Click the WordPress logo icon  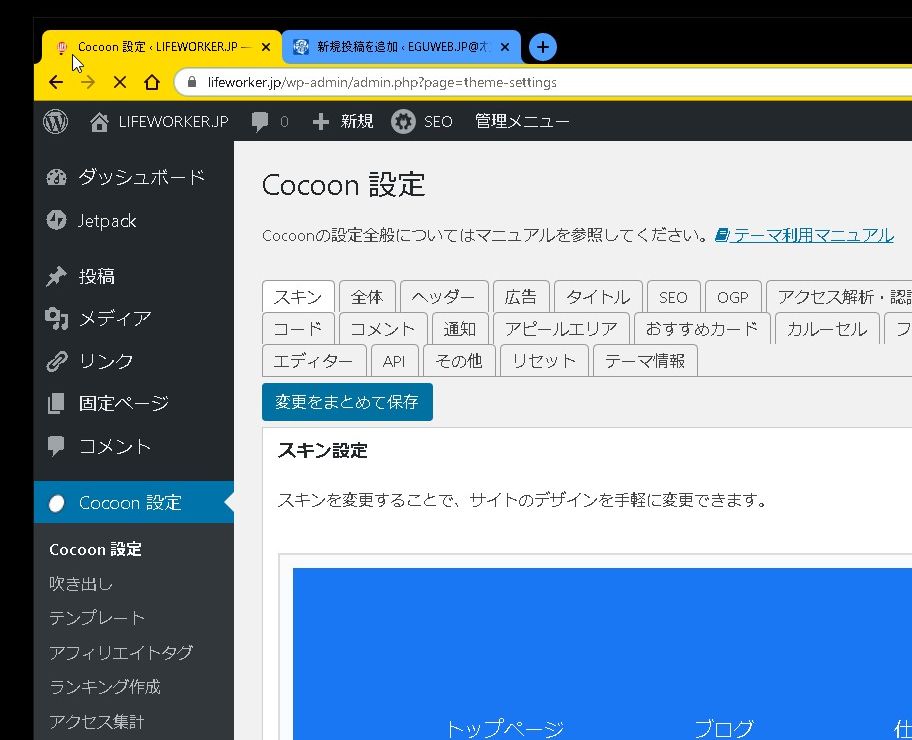pyautogui.click(x=55, y=122)
